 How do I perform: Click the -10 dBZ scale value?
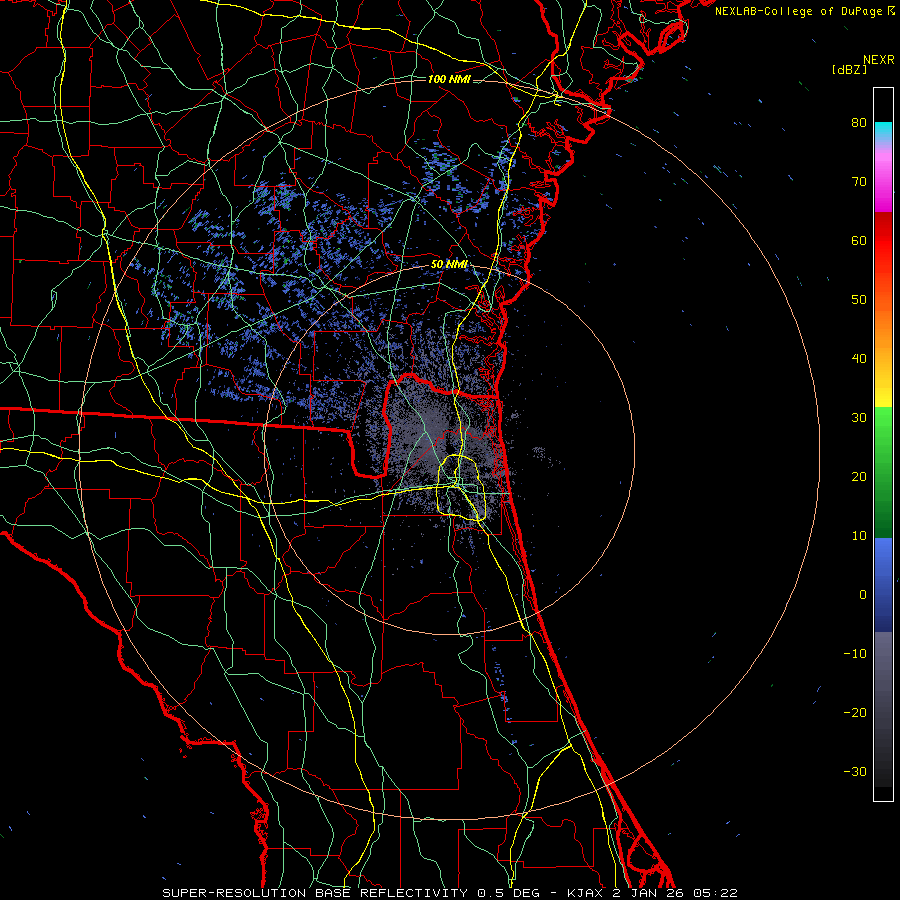855,654
